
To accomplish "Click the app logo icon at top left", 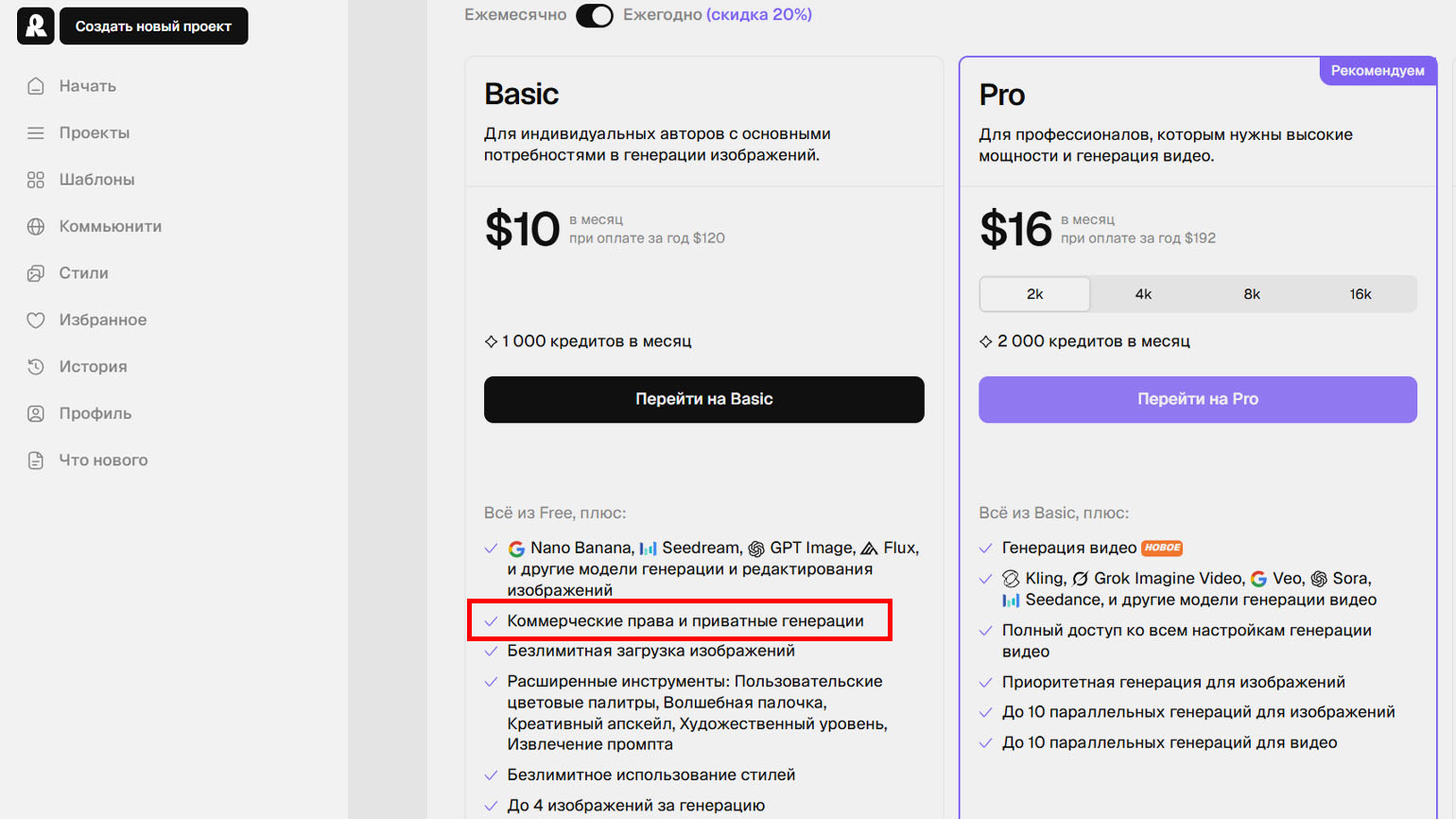I will tap(35, 26).
